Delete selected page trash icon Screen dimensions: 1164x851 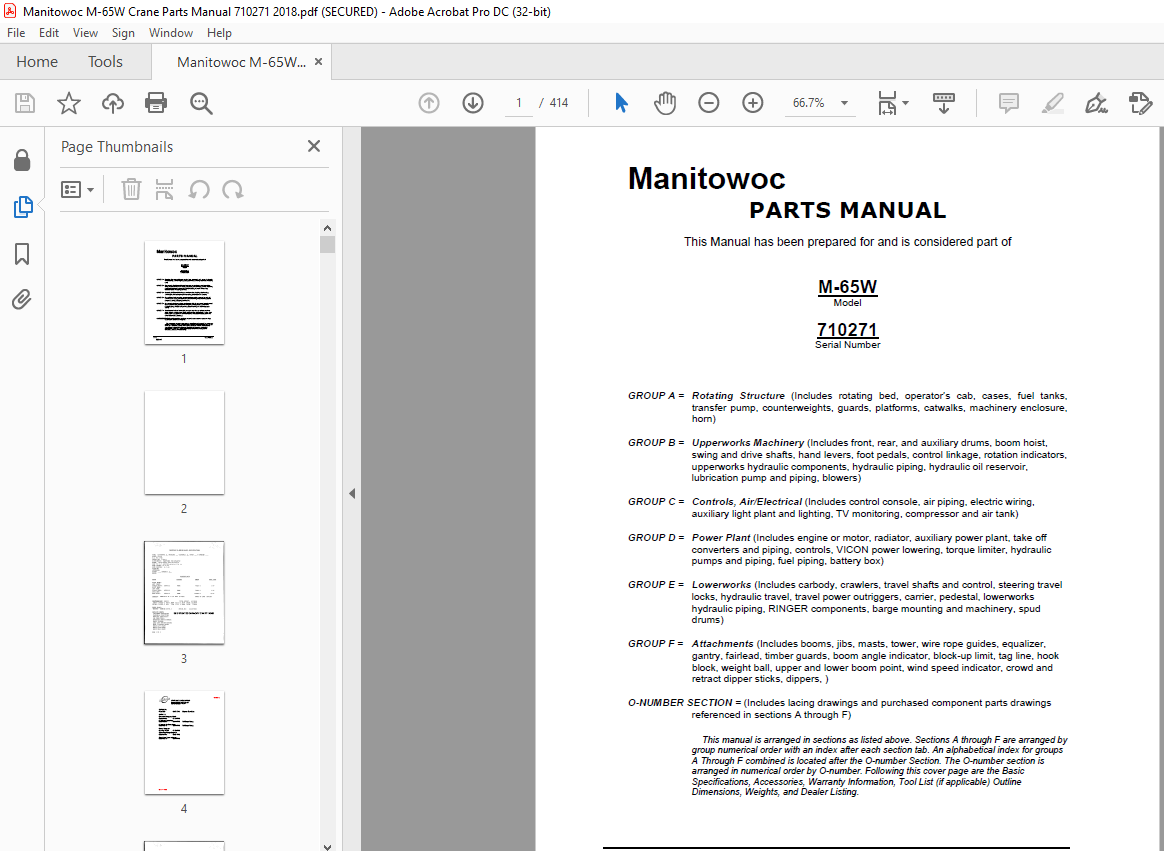click(x=131, y=189)
